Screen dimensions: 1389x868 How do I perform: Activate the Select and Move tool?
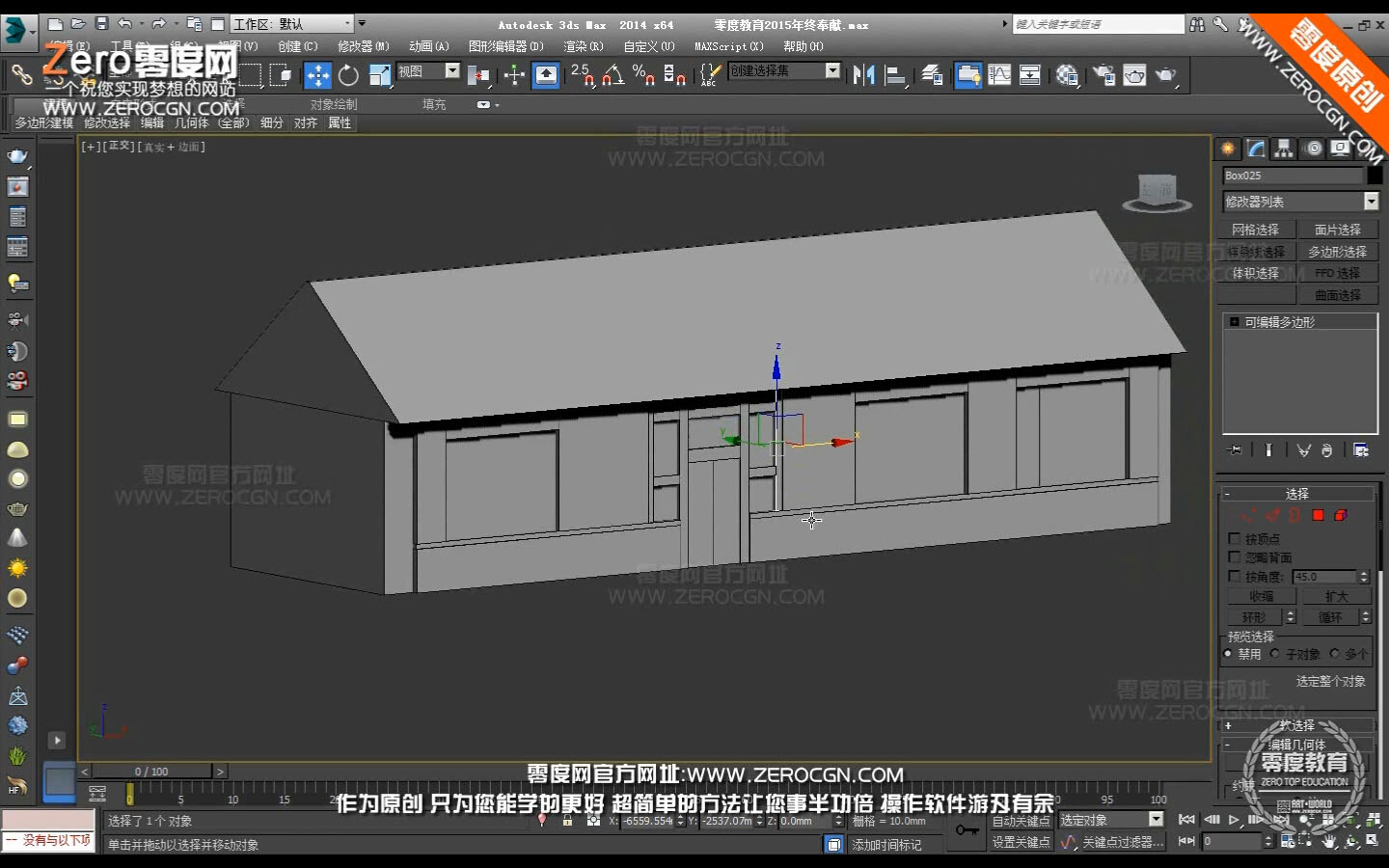(x=317, y=75)
